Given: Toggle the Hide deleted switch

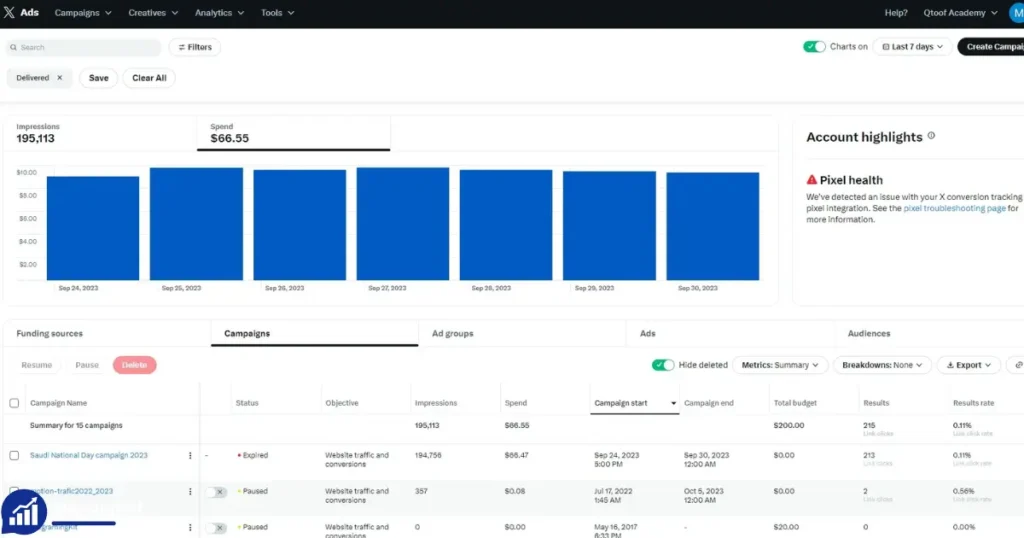Looking at the screenshot, I should tap(663, 365).
